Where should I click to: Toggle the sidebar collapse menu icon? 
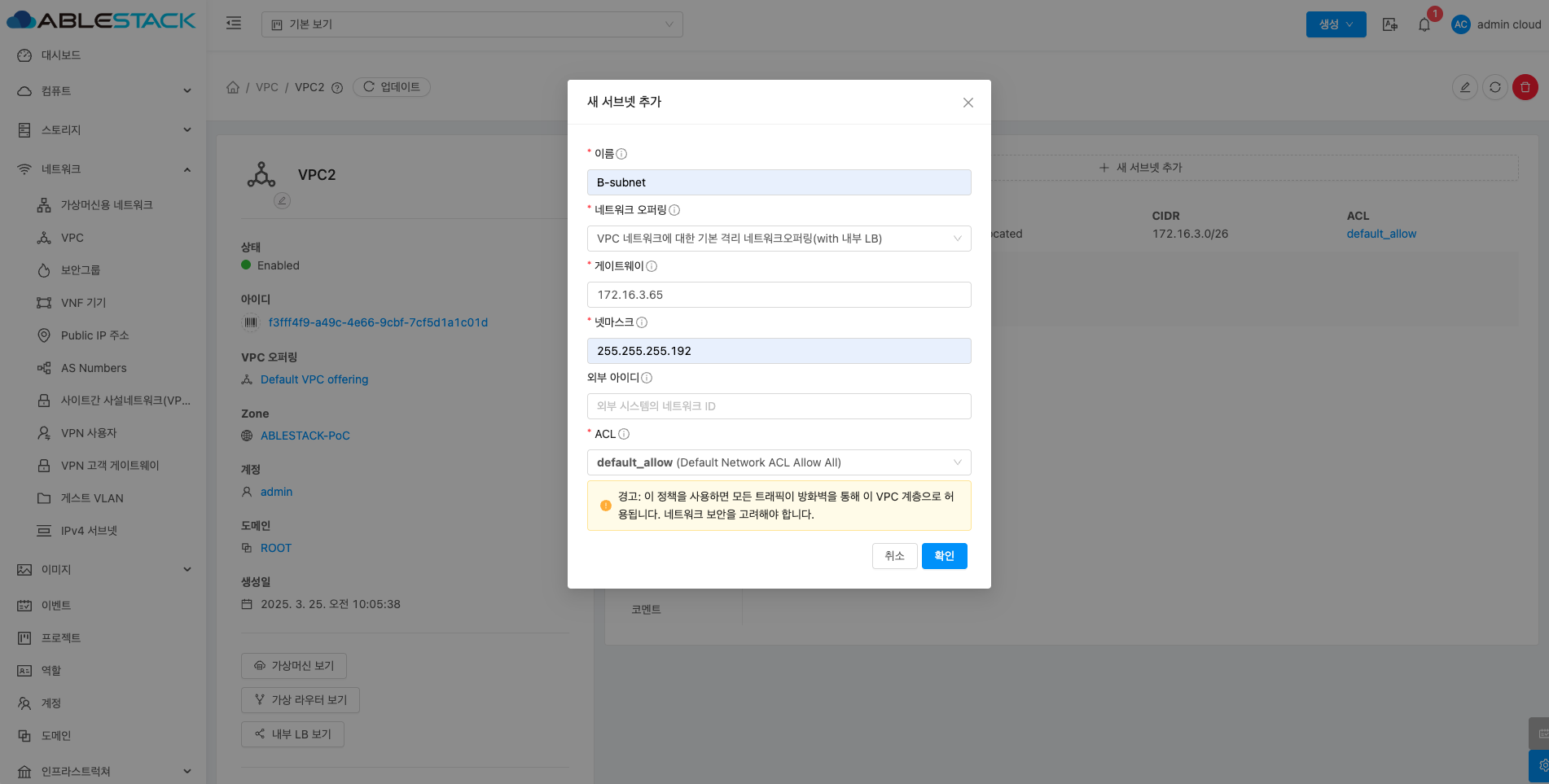234,24
